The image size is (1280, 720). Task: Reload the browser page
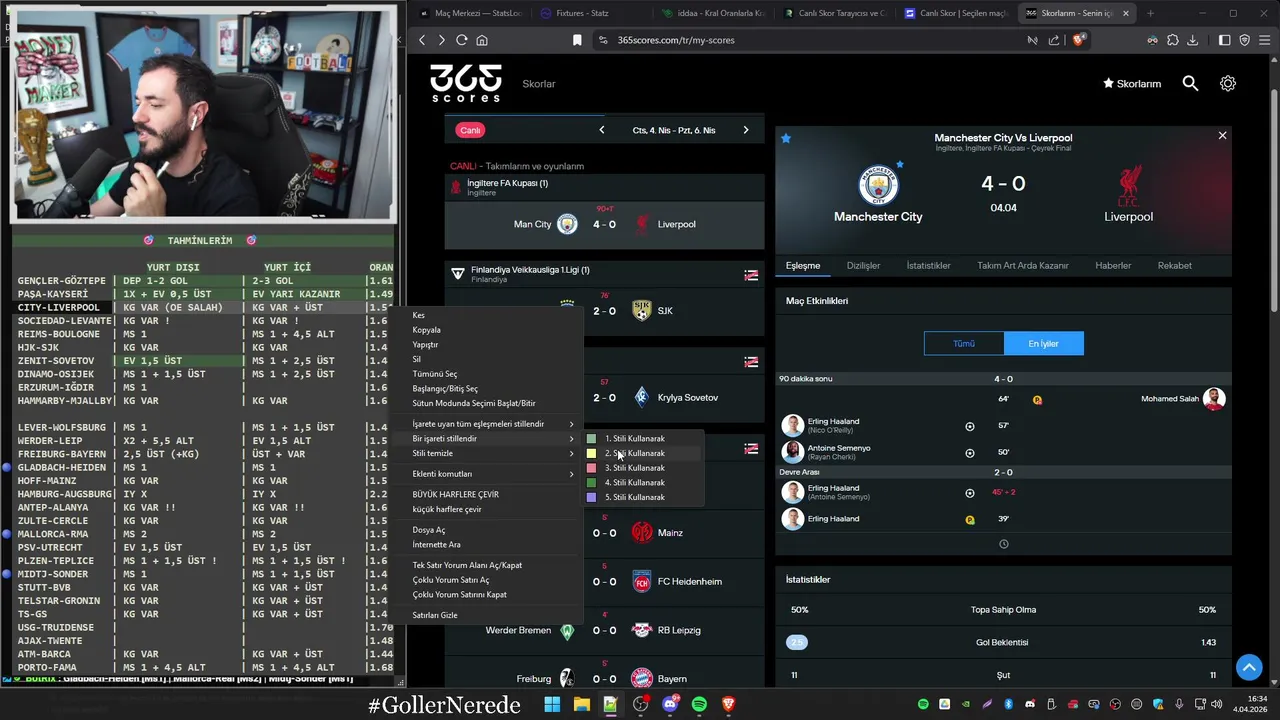tap(461, 40)
